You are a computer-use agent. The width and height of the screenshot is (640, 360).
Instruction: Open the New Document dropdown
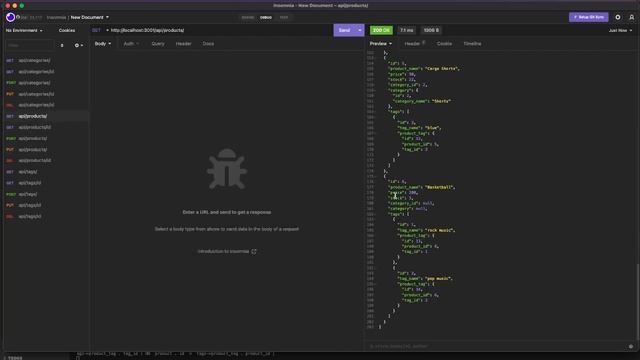tap(90, 17)
